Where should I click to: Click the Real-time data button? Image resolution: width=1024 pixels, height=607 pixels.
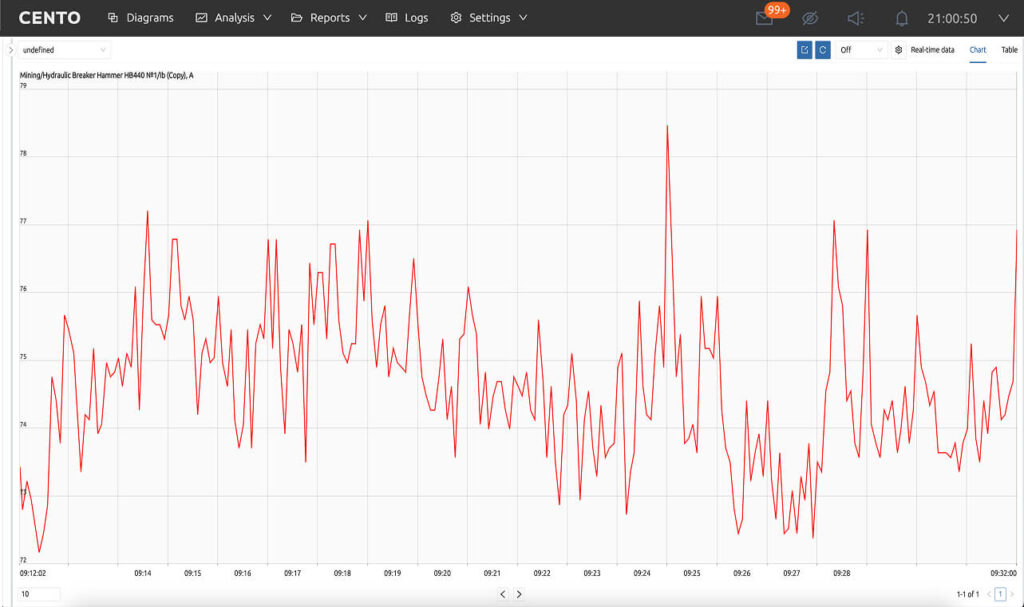[932, 50]
